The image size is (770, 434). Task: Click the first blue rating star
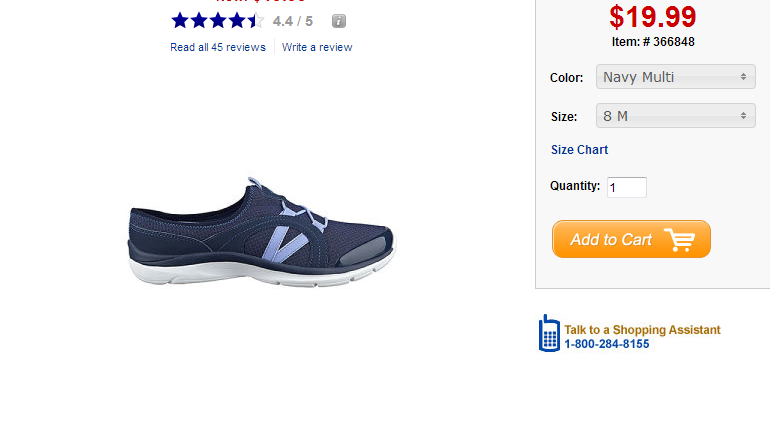point(180,20)
